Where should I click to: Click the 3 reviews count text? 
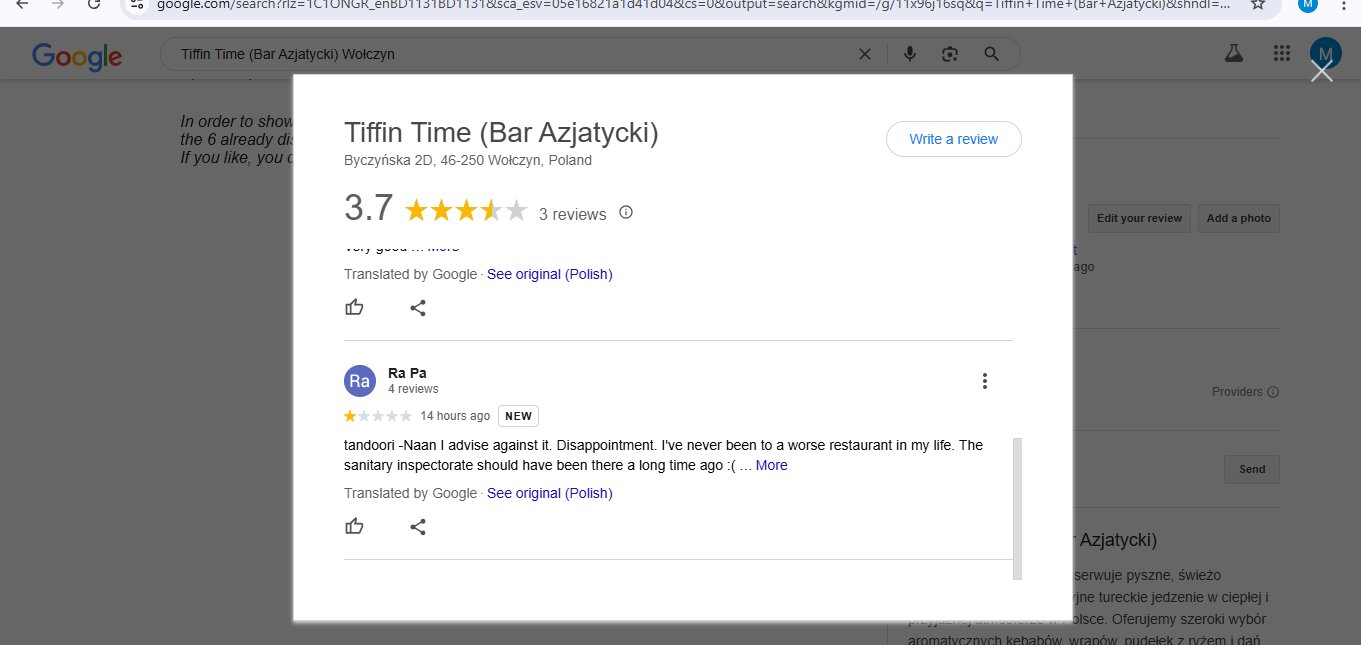(573, 214)
